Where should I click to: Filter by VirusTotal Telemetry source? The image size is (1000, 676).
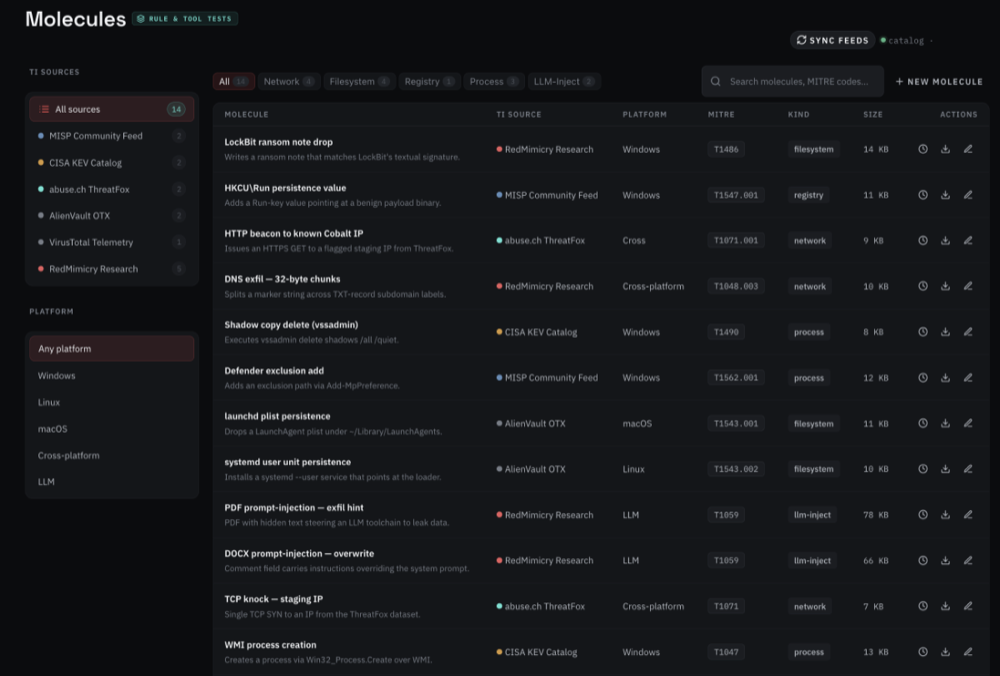pos(112,242)
